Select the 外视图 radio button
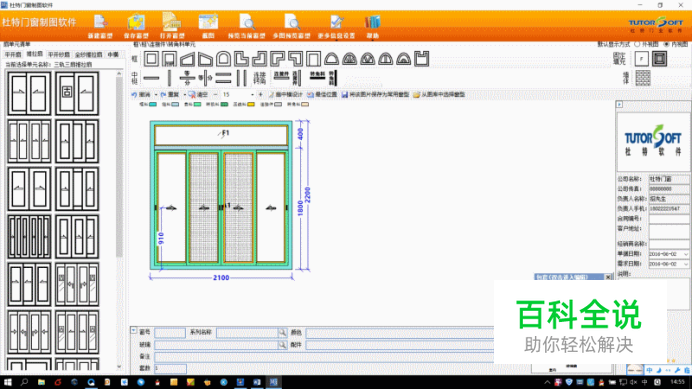The width and height of the screenshot is (692, 389). (637, 44)
